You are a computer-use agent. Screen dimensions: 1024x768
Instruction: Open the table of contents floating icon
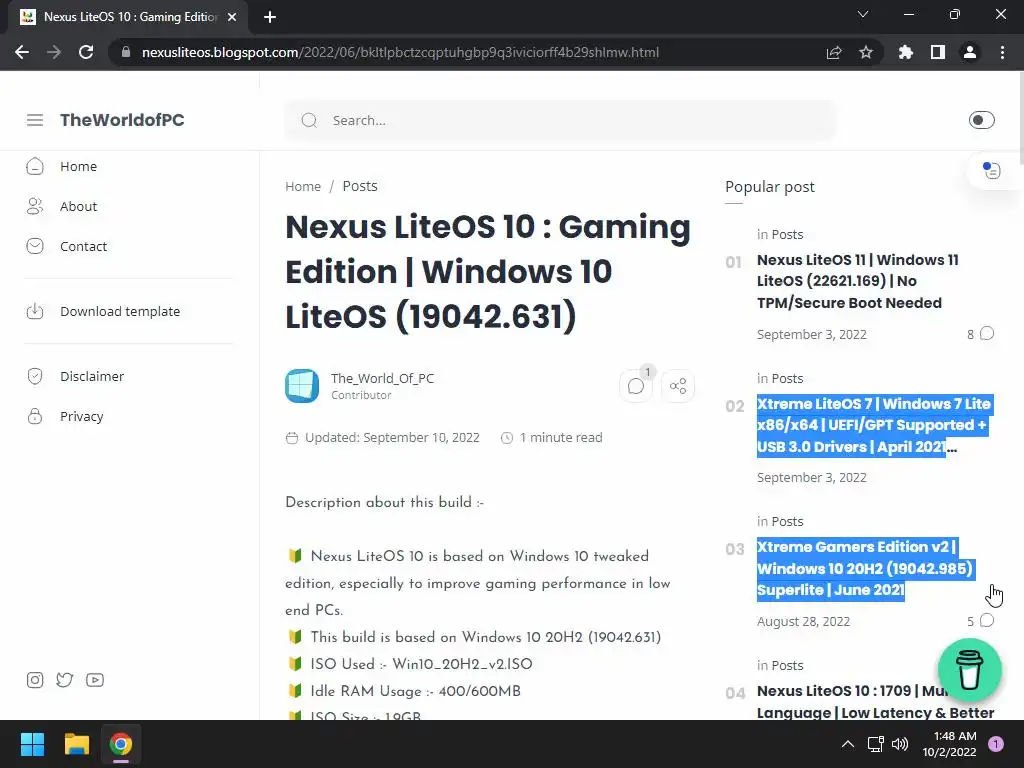coord(992,170)
